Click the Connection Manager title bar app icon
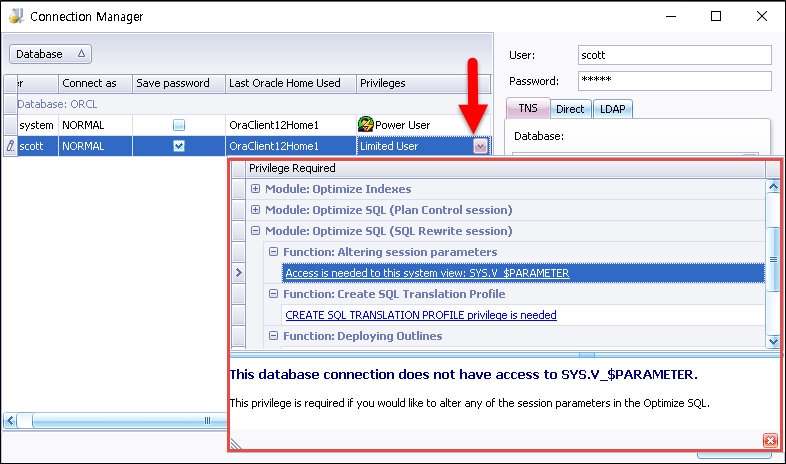This screenshot has height=464, width=786. [17, 16]
